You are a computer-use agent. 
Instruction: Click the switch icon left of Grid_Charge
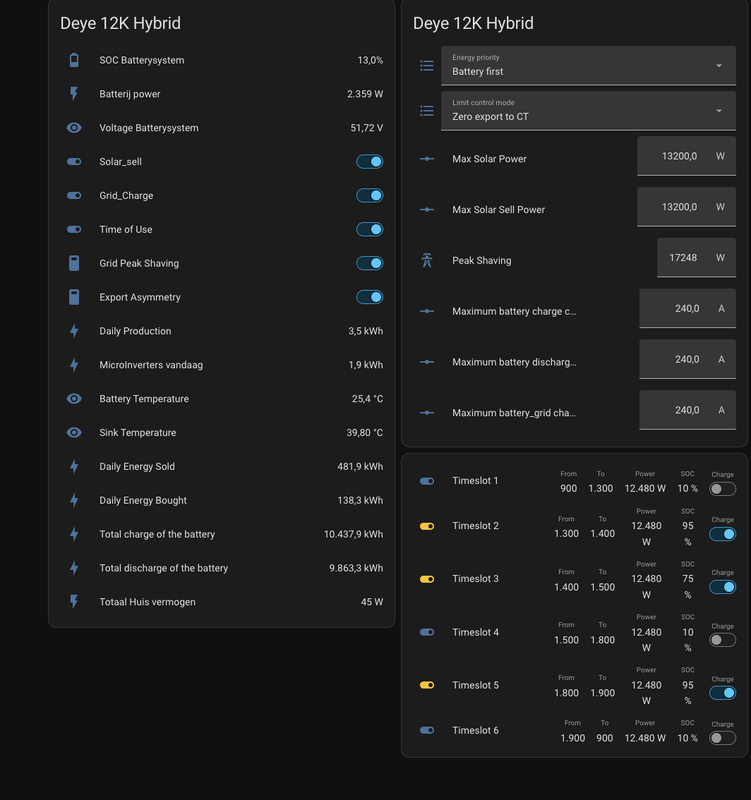pyautogui.click(x=74, y=195)
